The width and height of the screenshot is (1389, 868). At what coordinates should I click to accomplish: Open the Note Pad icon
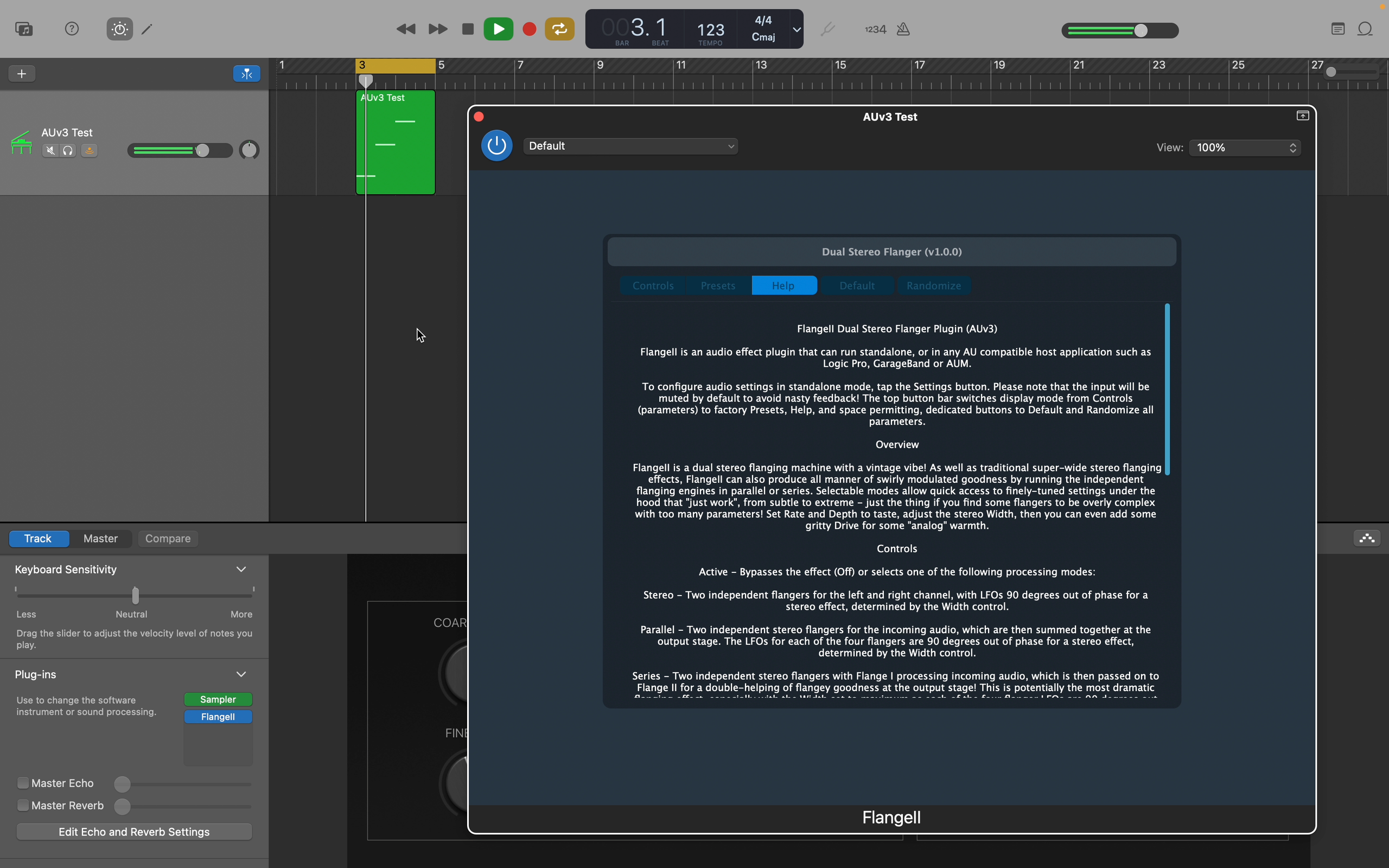1338,29
